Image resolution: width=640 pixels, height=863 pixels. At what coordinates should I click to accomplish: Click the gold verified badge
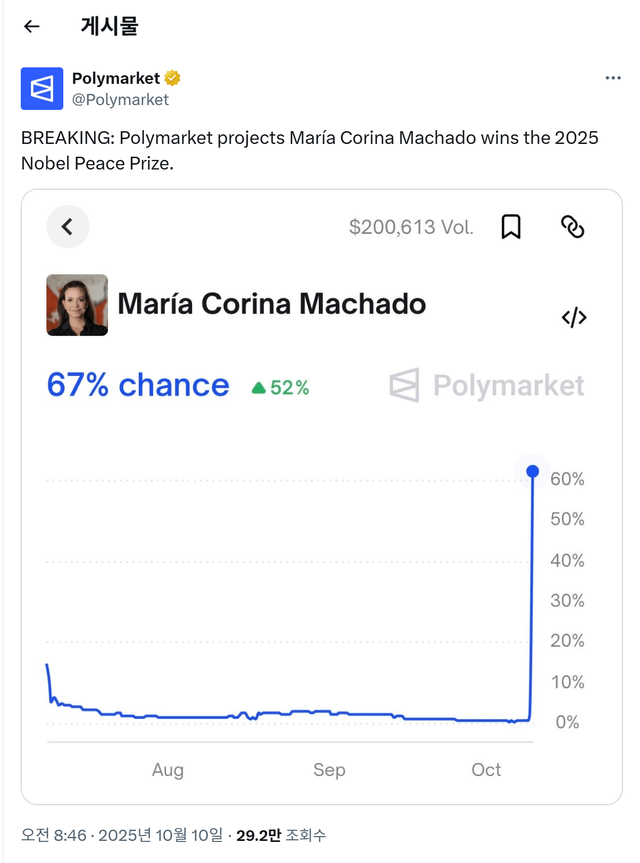click(x=172, y=78)
